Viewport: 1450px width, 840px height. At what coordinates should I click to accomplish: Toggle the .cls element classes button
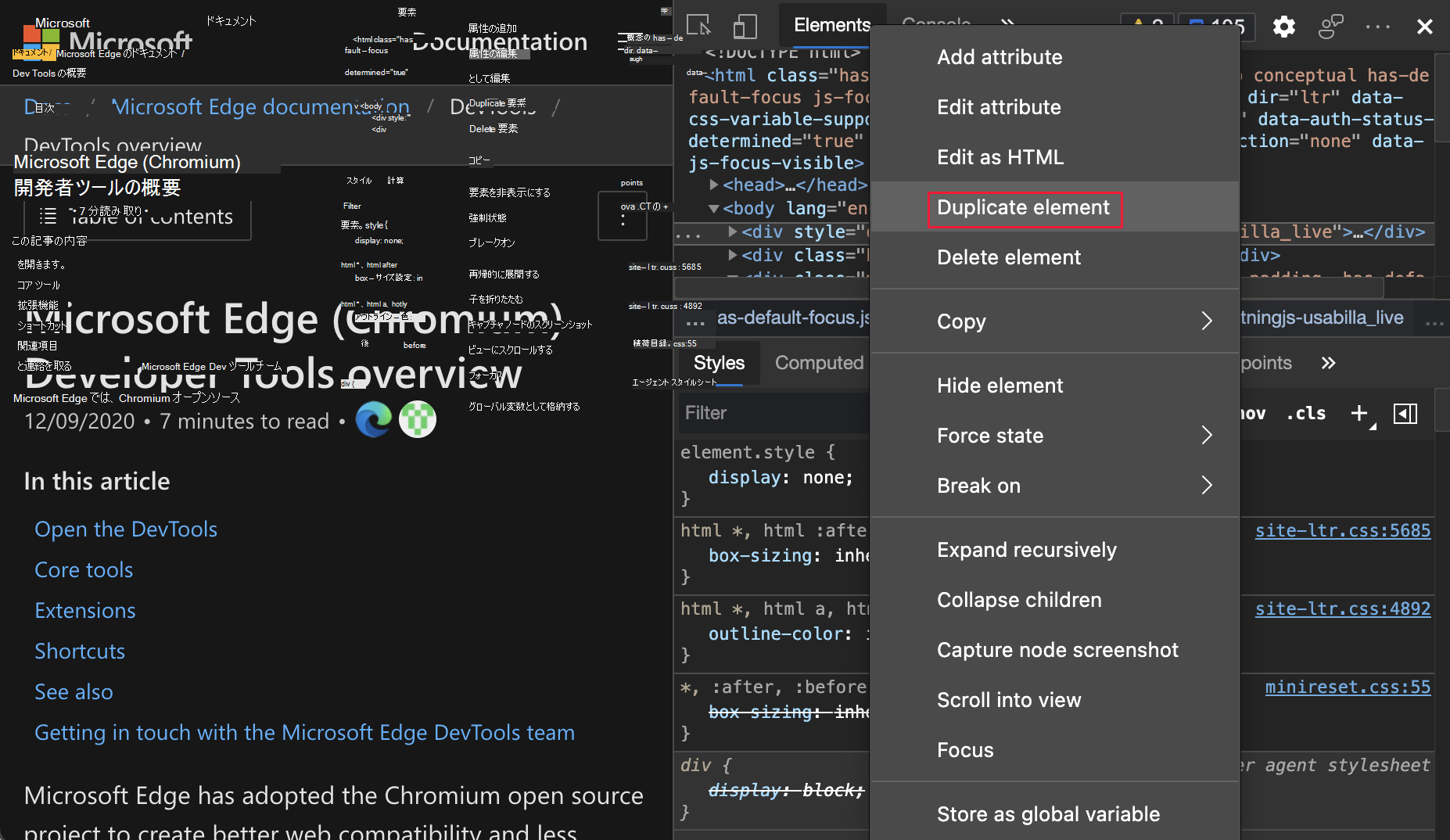click(1306, 413)
